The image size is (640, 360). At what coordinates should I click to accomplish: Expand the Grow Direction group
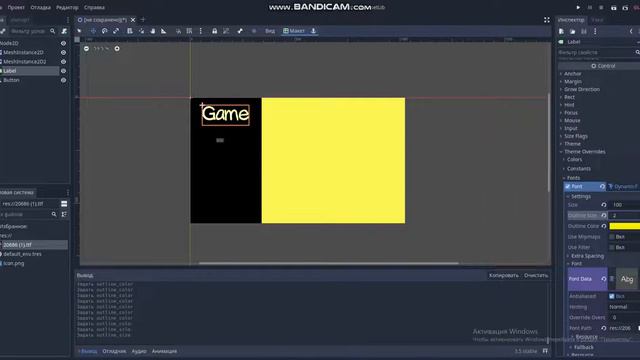tap(582, 89)
